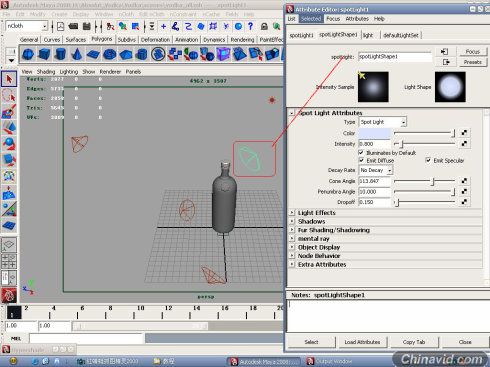Viewport: 490px width, 367px height.
Task: Expand the Fur Shading/Shadowing section
Action: coord(292,230)
